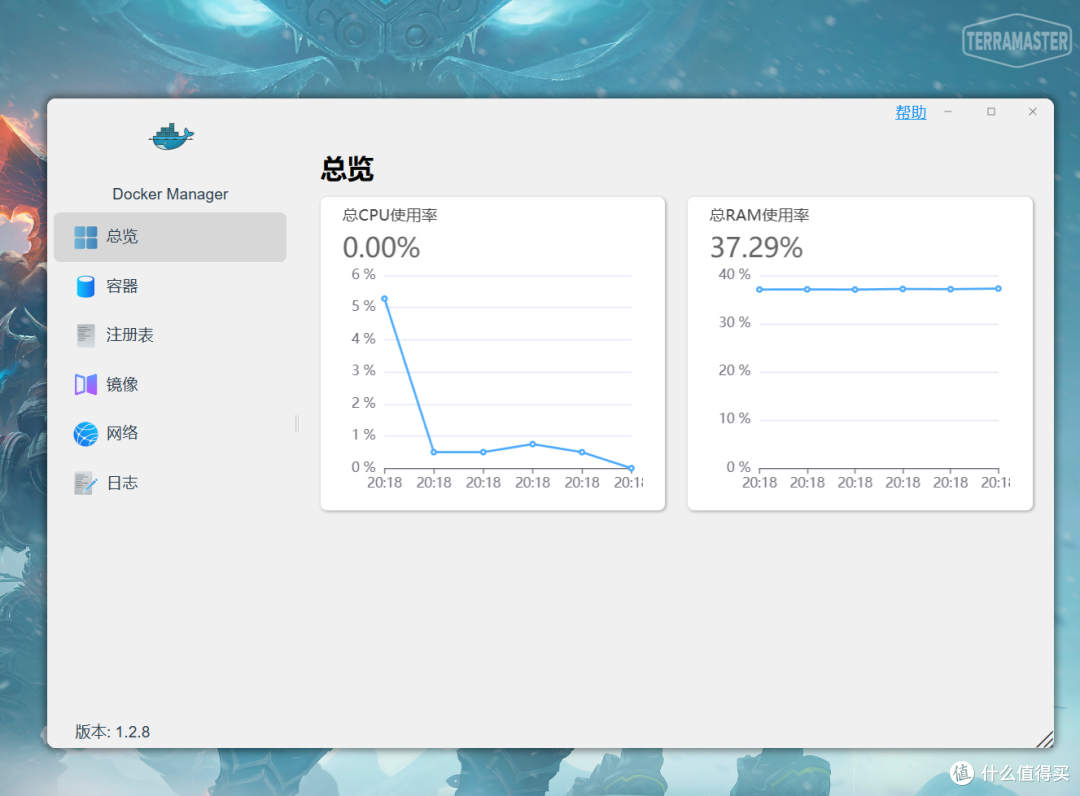
Task: Open the 帮助 help link
Action: (911, 112)
